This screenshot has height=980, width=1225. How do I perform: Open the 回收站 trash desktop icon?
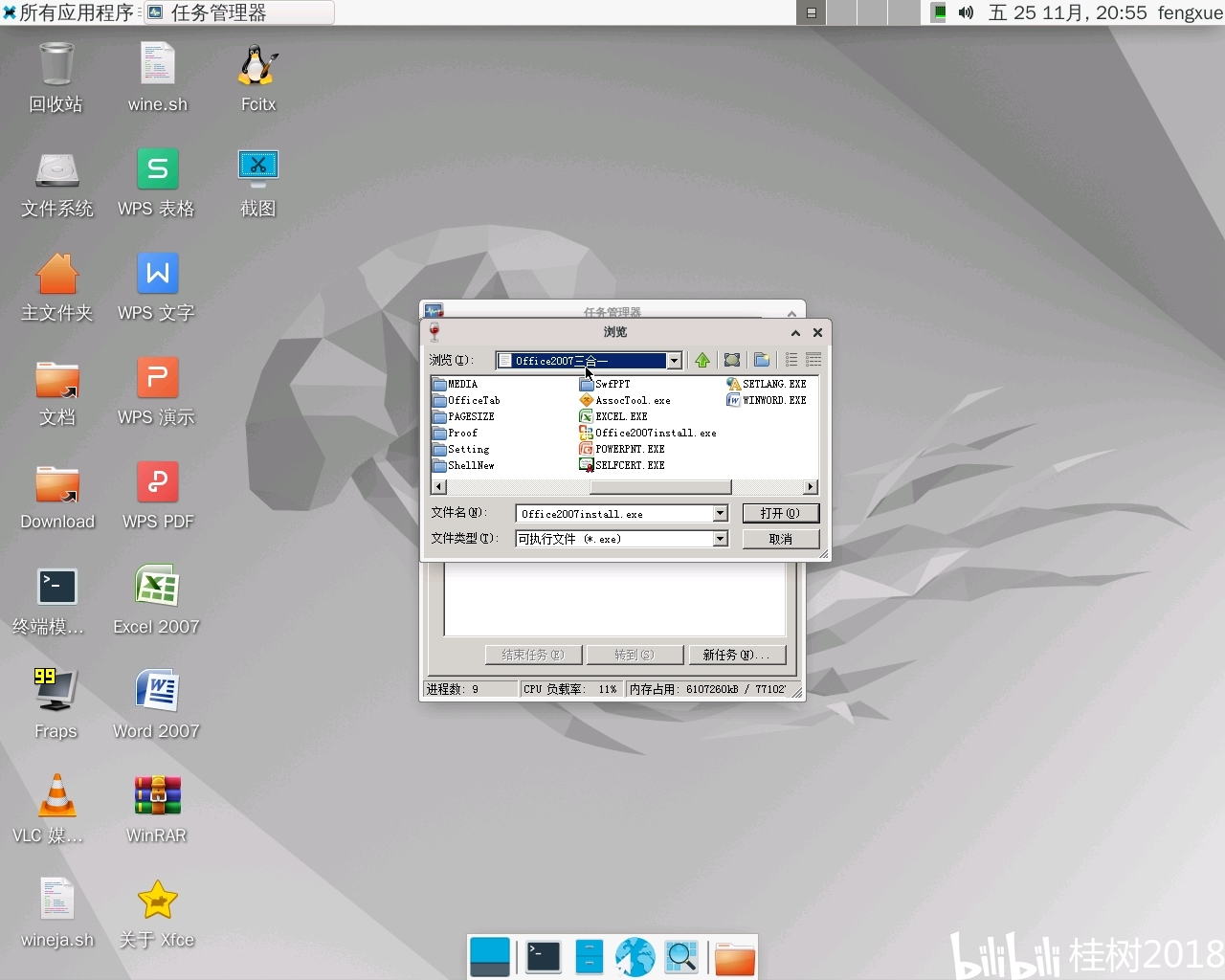(56, 78)
